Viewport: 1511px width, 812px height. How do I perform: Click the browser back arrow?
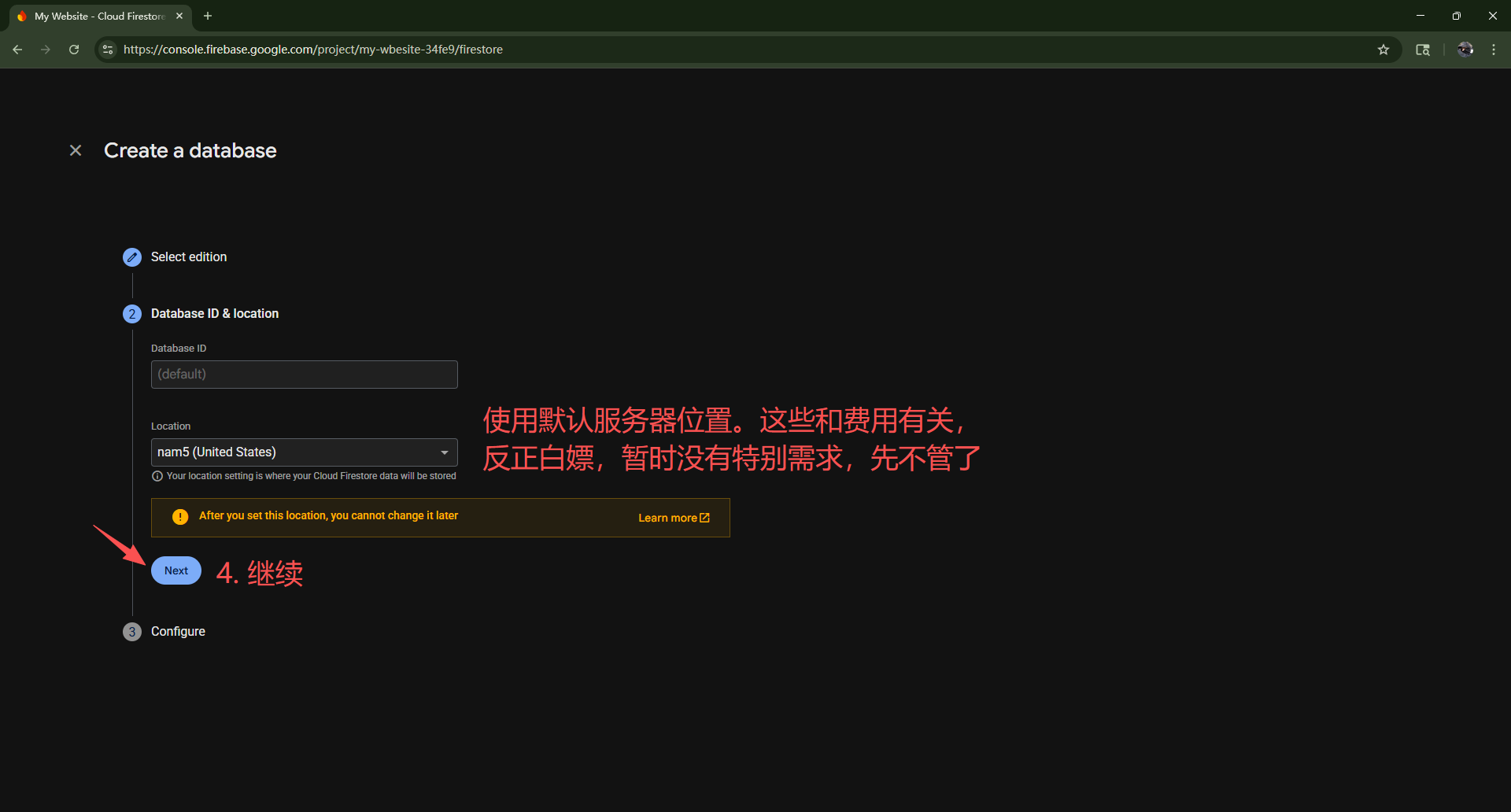click(17, 50)
